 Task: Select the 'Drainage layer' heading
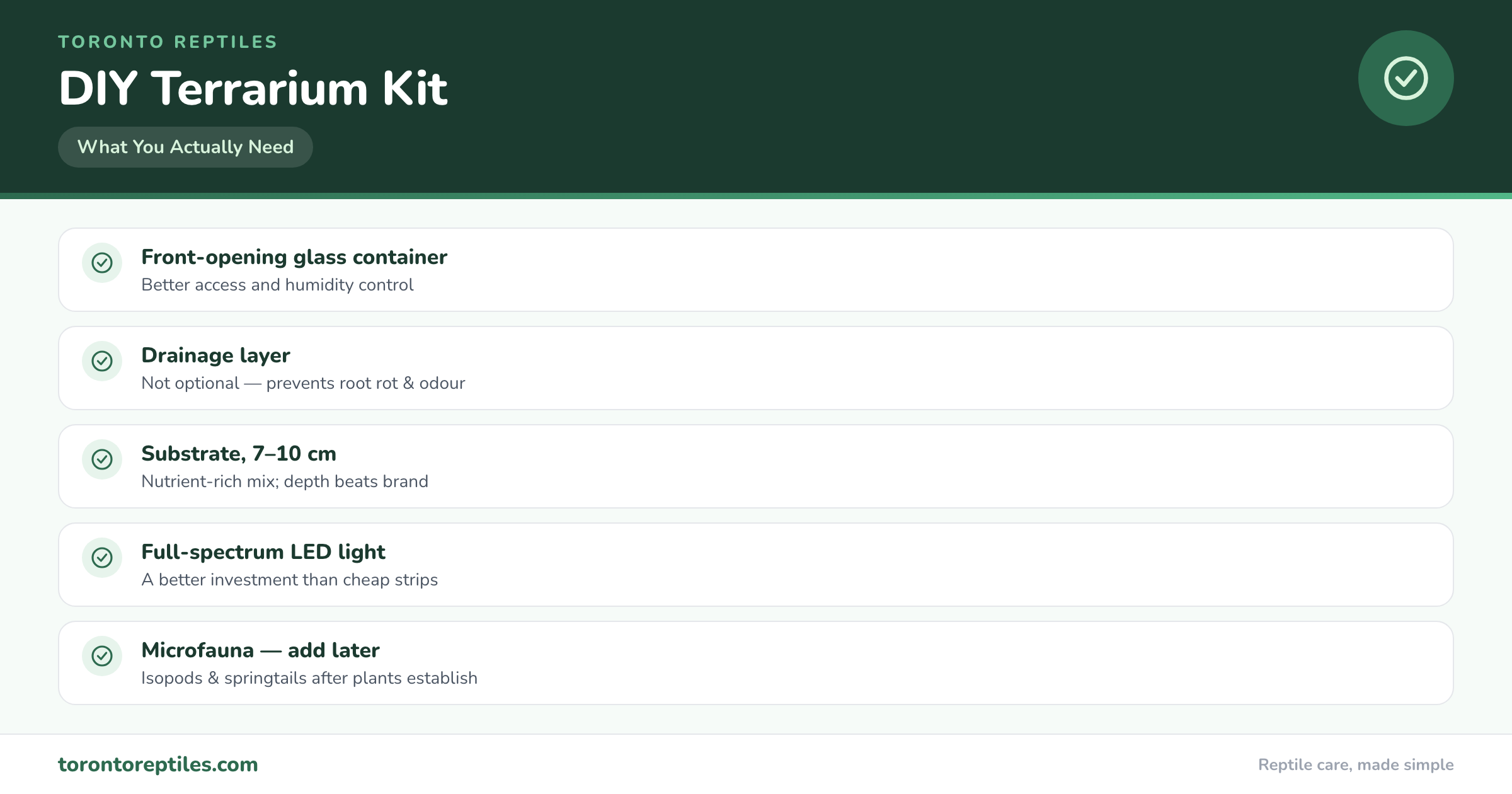click(x=215, y=355)
